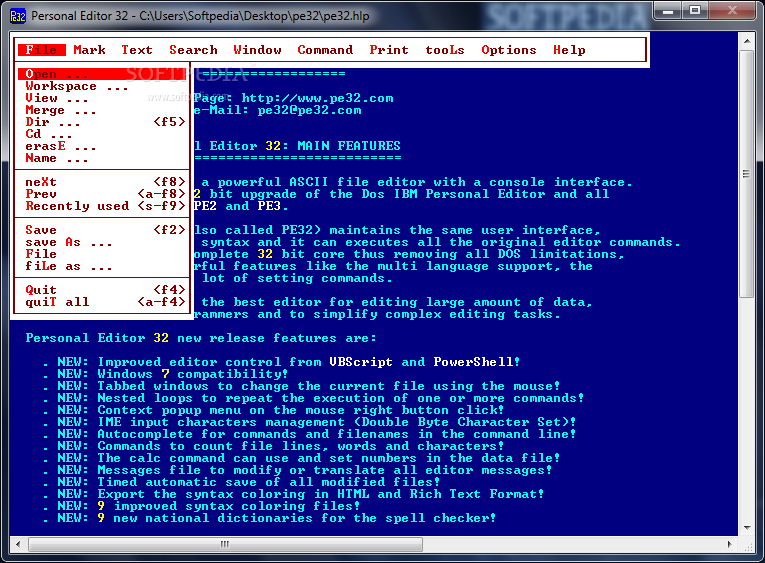
Task: Open the Help menu
Action: pyautogui.click(x=569, y=50)
